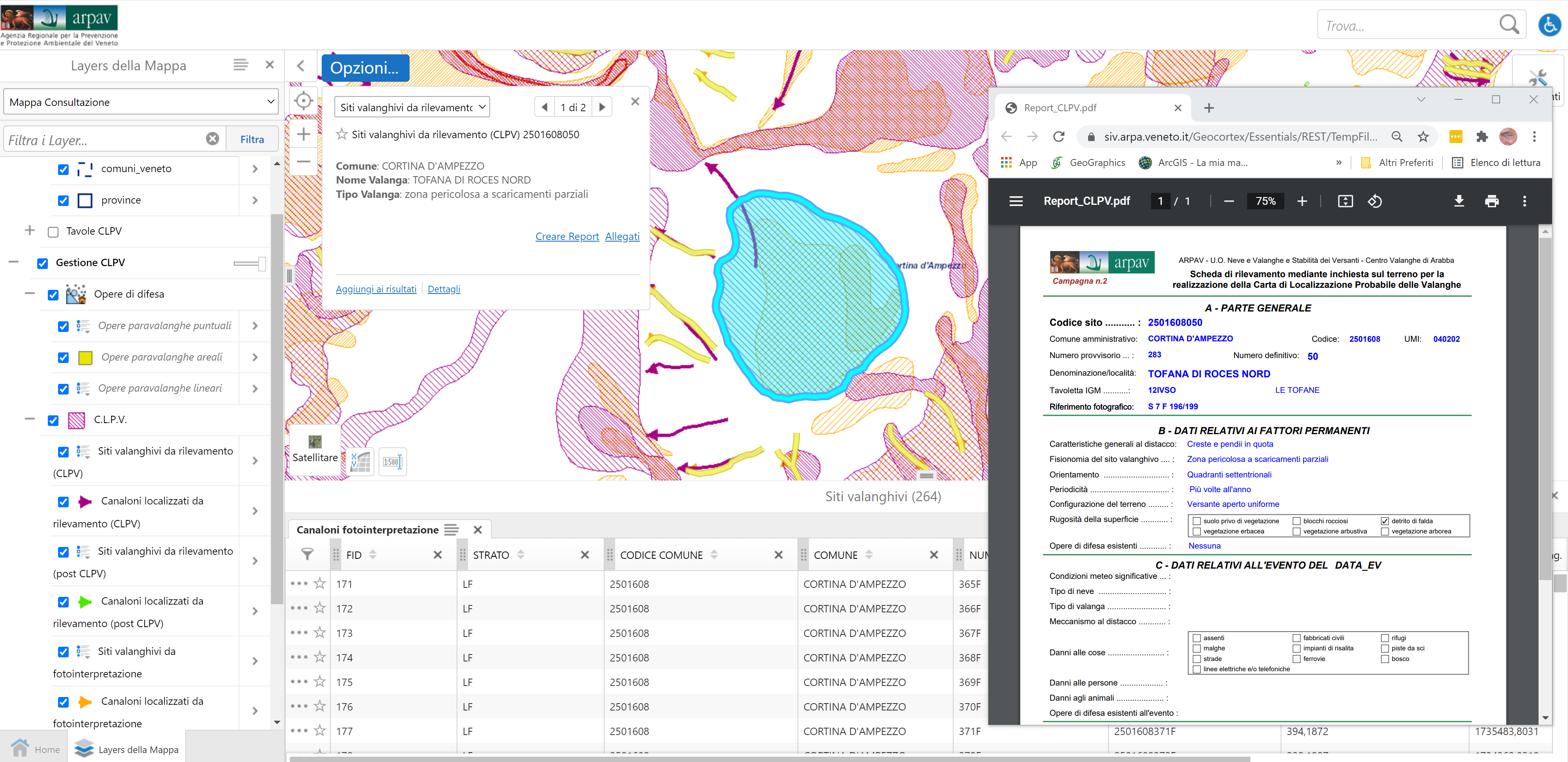Toggle Gestione CLPV group checkbox

tap(43, 263)
